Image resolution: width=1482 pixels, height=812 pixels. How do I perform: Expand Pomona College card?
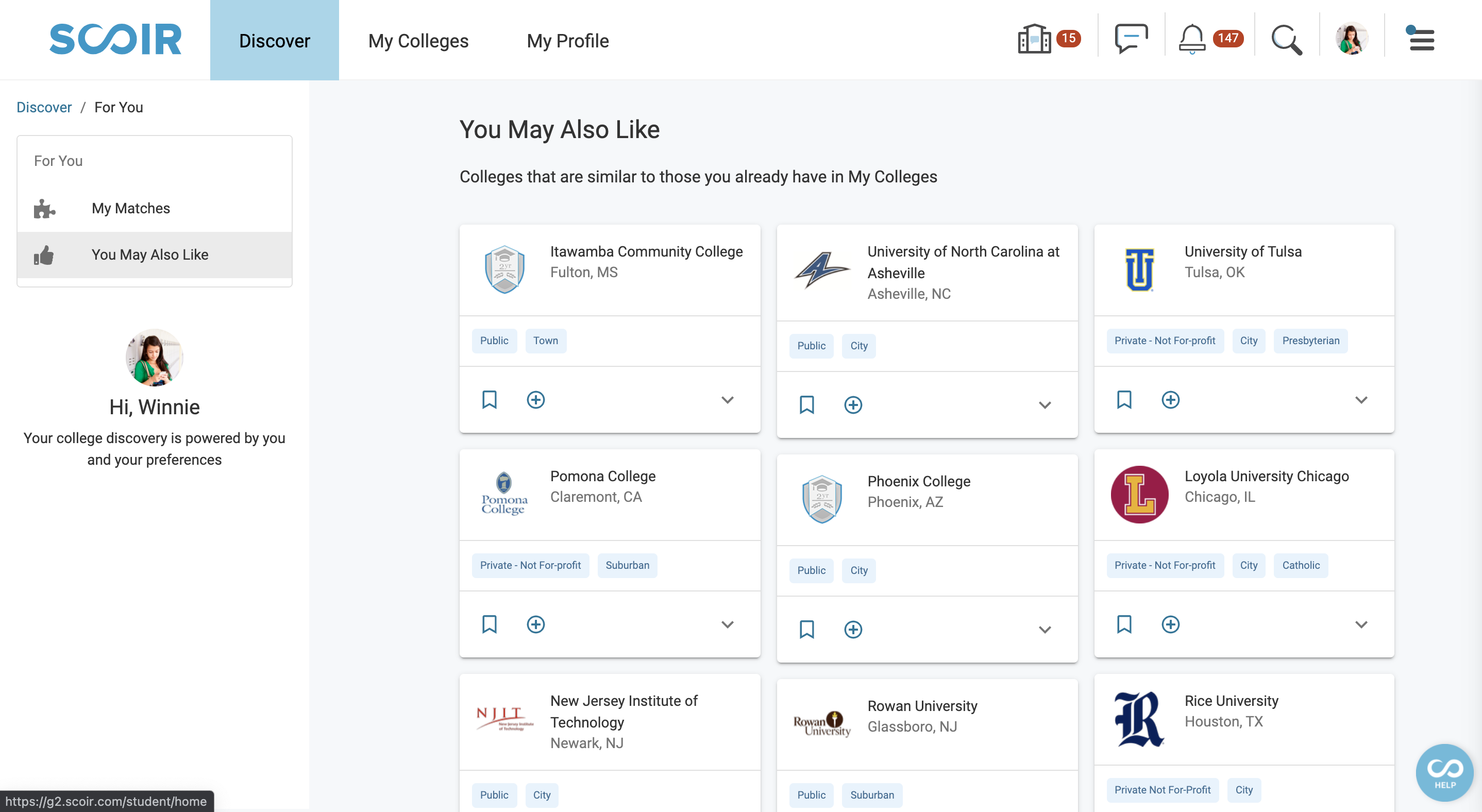pos(727,624)
